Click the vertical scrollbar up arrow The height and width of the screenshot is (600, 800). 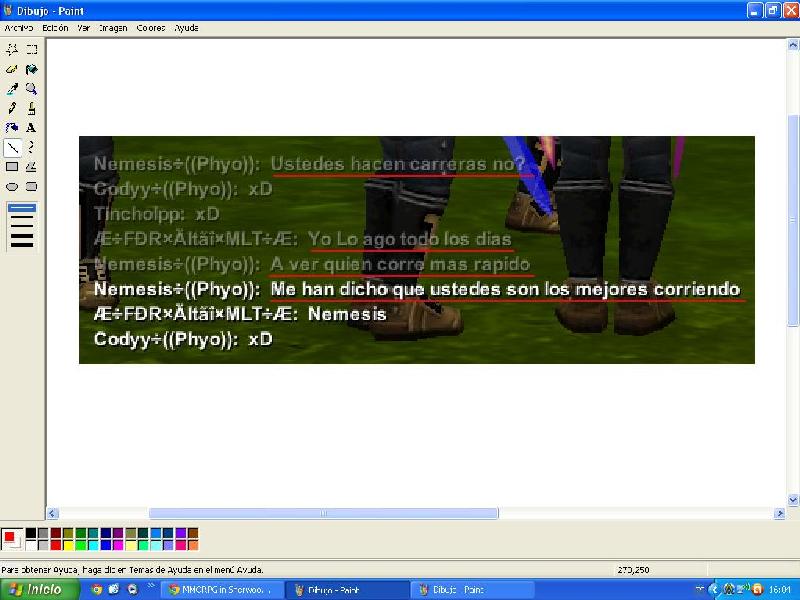tap(793, 45)
